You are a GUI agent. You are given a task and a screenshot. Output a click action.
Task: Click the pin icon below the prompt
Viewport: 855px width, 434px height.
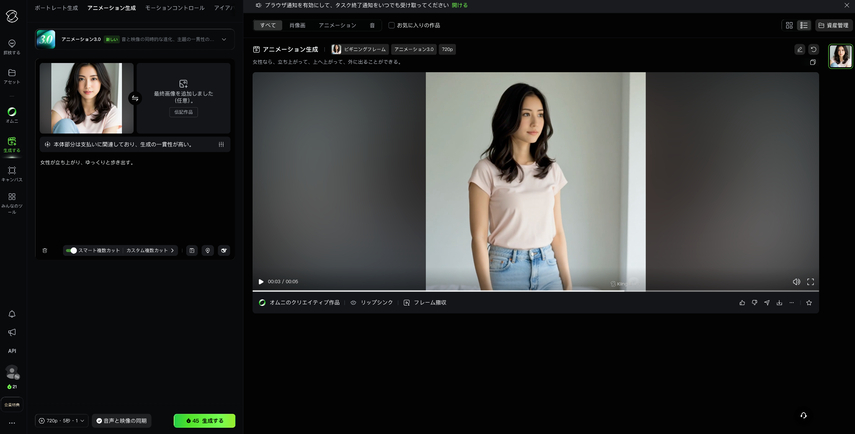point(207,250)
